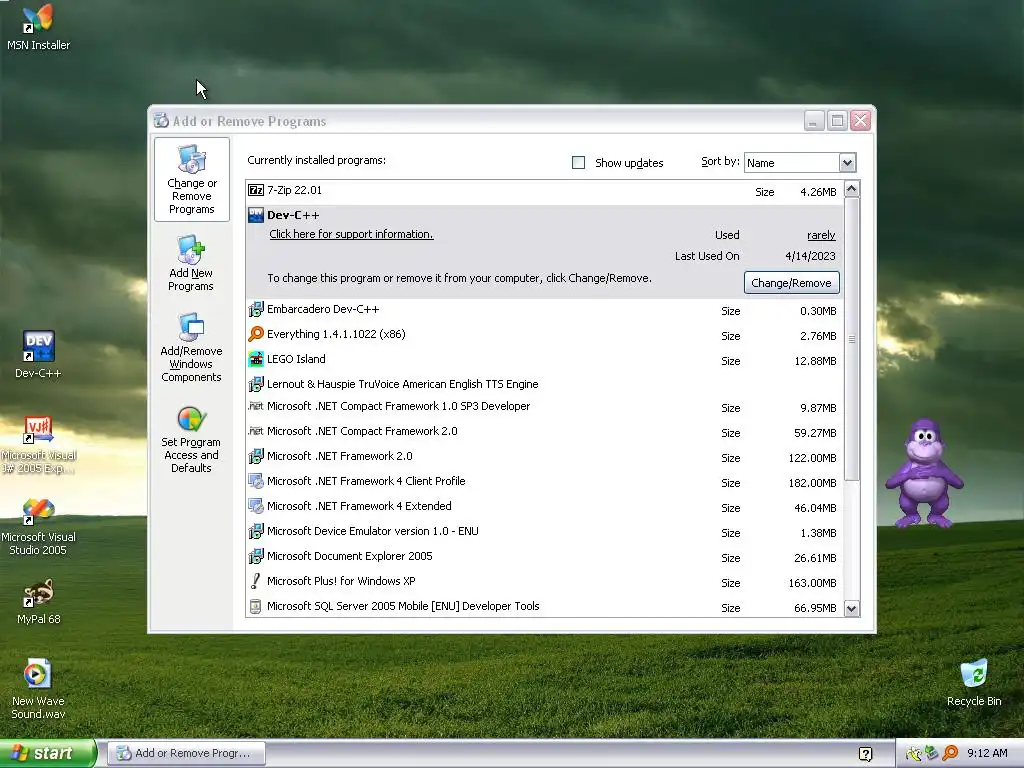Click the Lernout & Hauspie TruVoice icon
1024x768 pixels.
click(x=256, y=384)
